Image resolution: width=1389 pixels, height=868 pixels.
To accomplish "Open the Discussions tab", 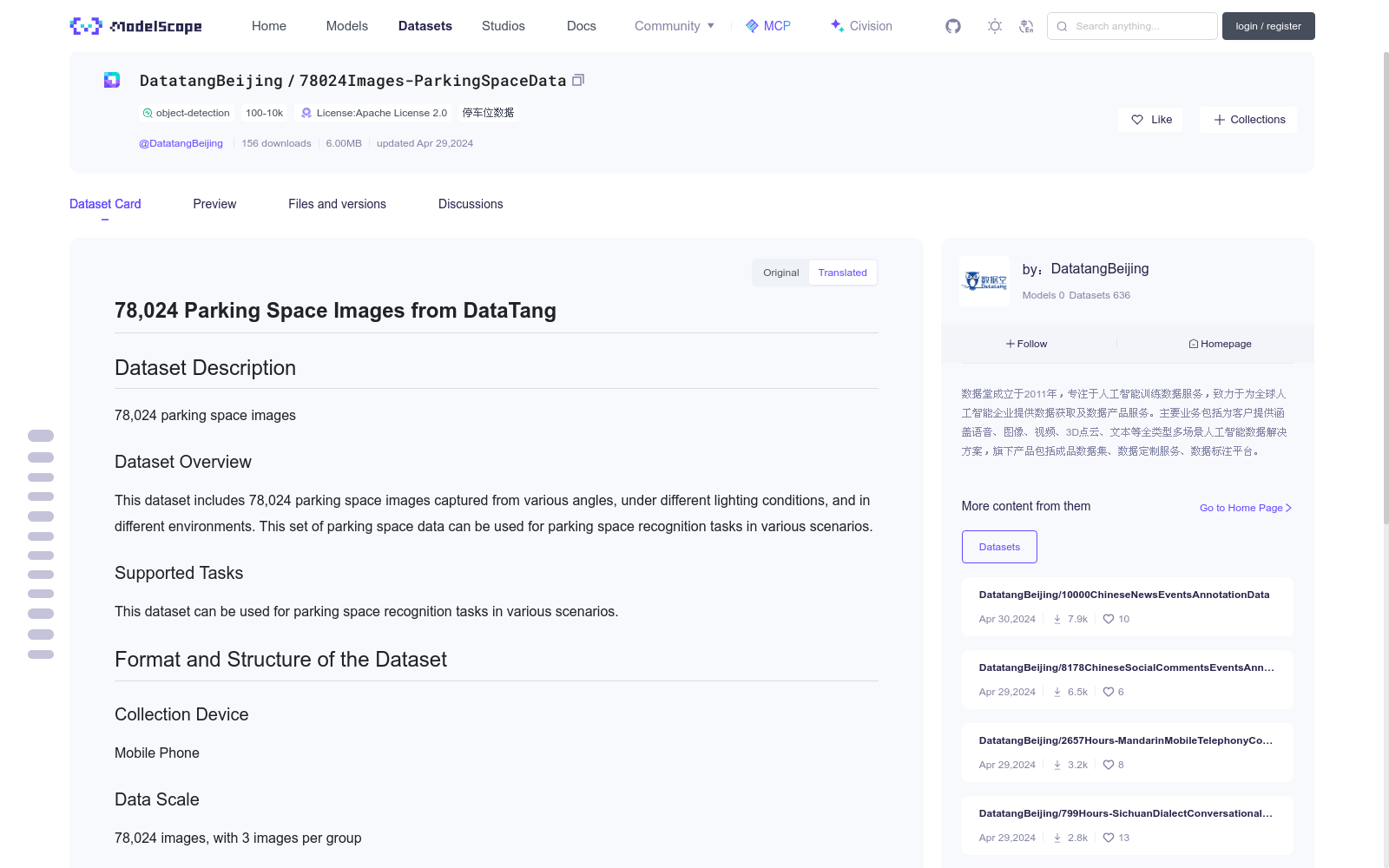I will 471,204.
